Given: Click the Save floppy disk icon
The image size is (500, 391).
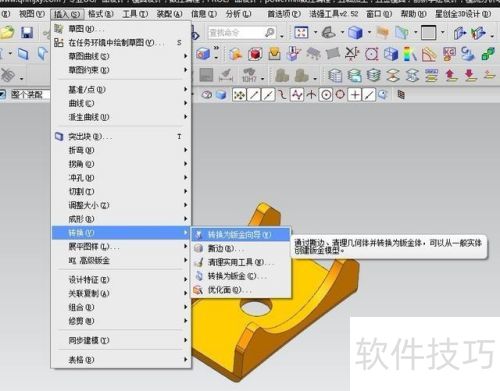Looking at the screenshot, I should point(27,32).
